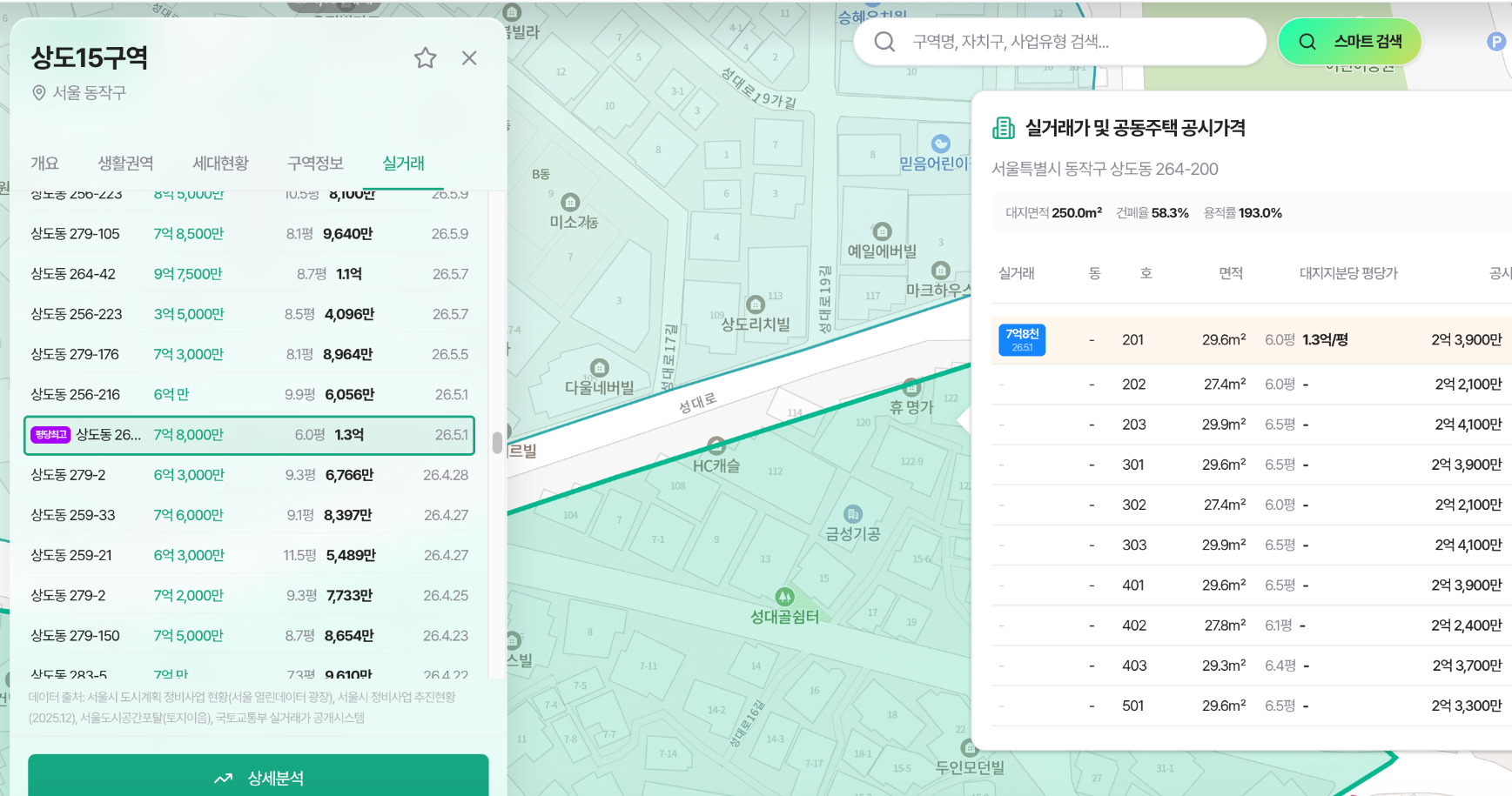Select the 휴 명가 map marker
1512x796 pixels.
click(x=911, y=387)
